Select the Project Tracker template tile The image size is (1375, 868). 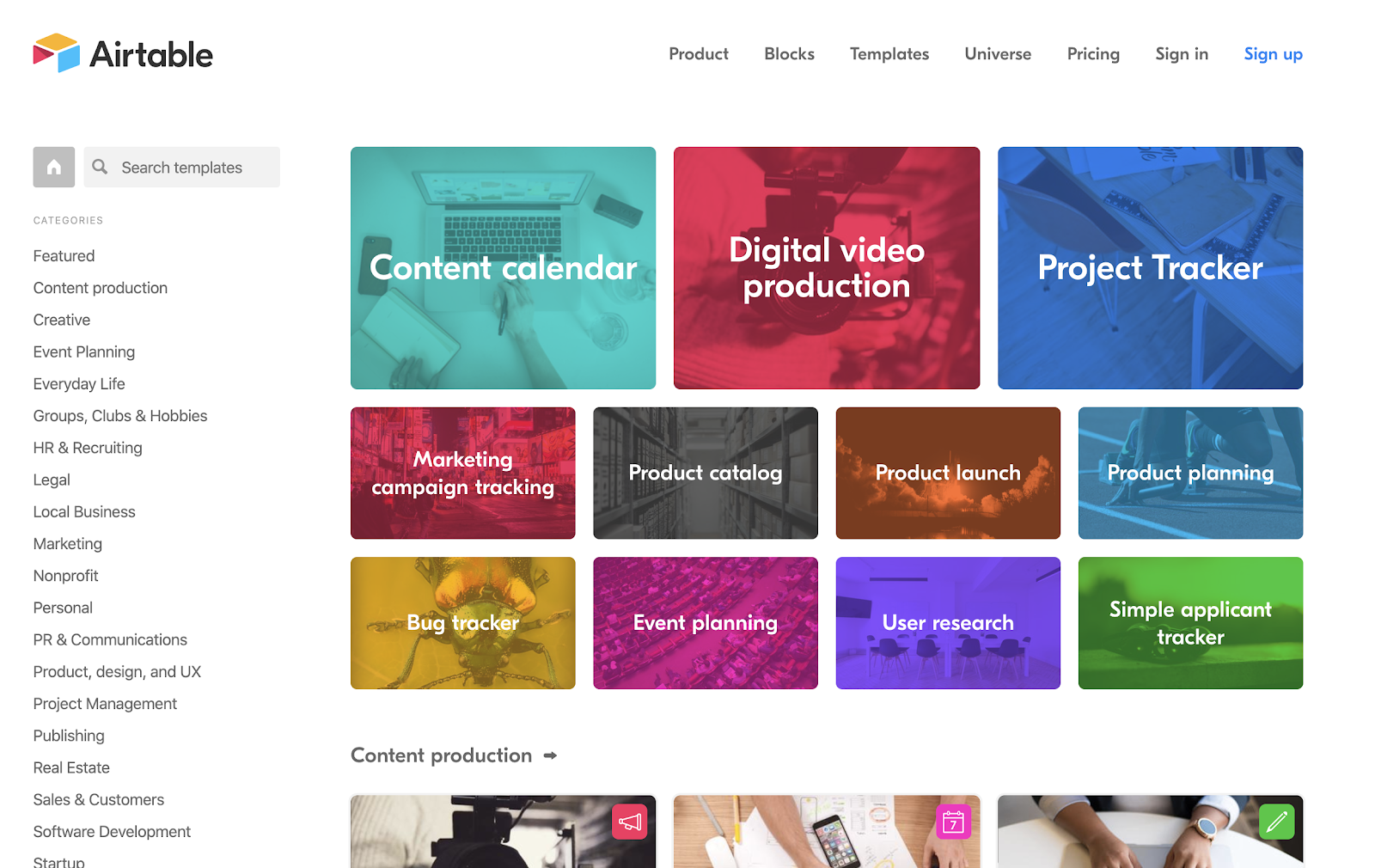[1150, 268]
